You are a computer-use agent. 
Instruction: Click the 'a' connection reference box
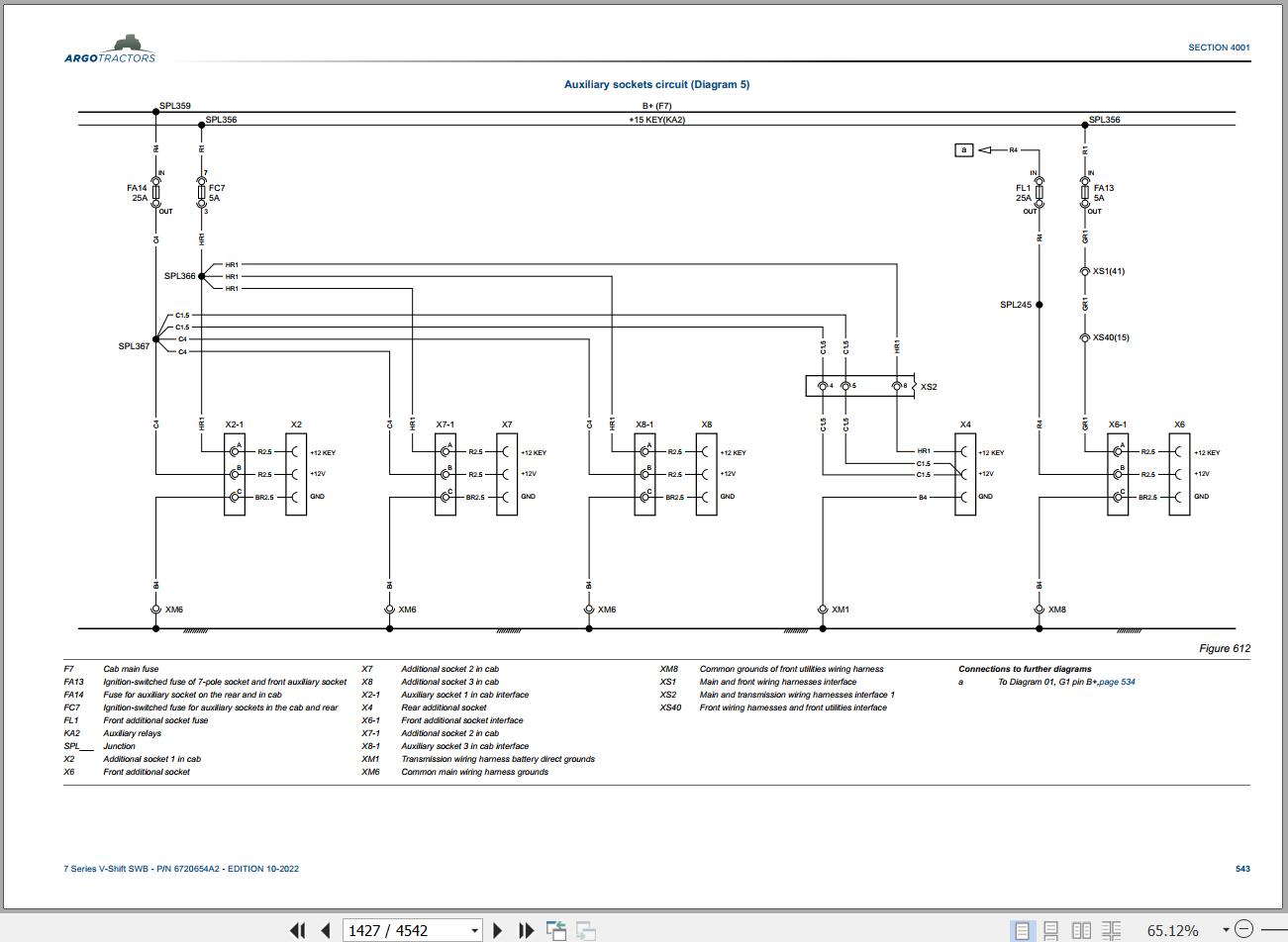[963, 150]
